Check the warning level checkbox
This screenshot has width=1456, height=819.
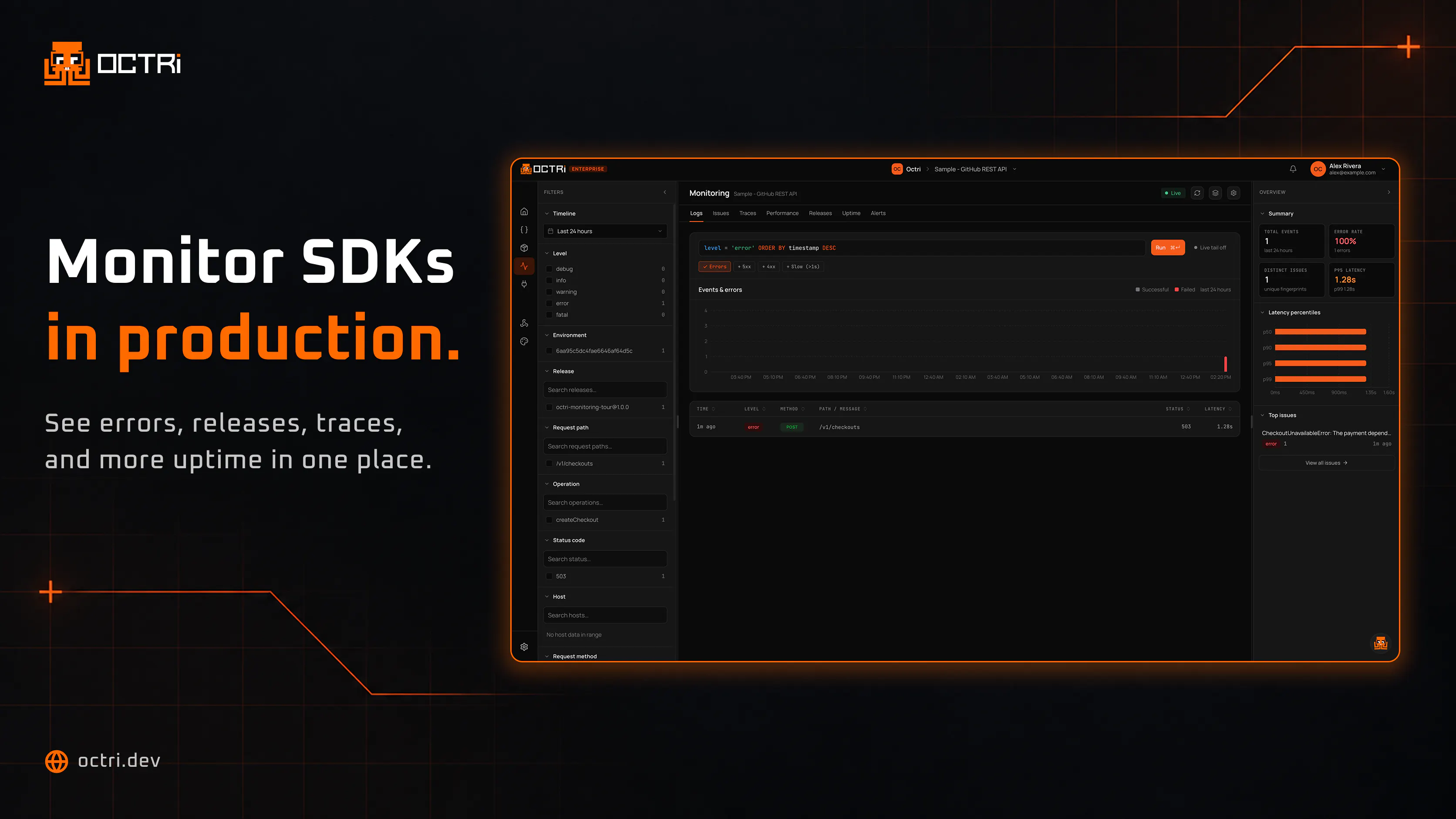pos(549,292)
